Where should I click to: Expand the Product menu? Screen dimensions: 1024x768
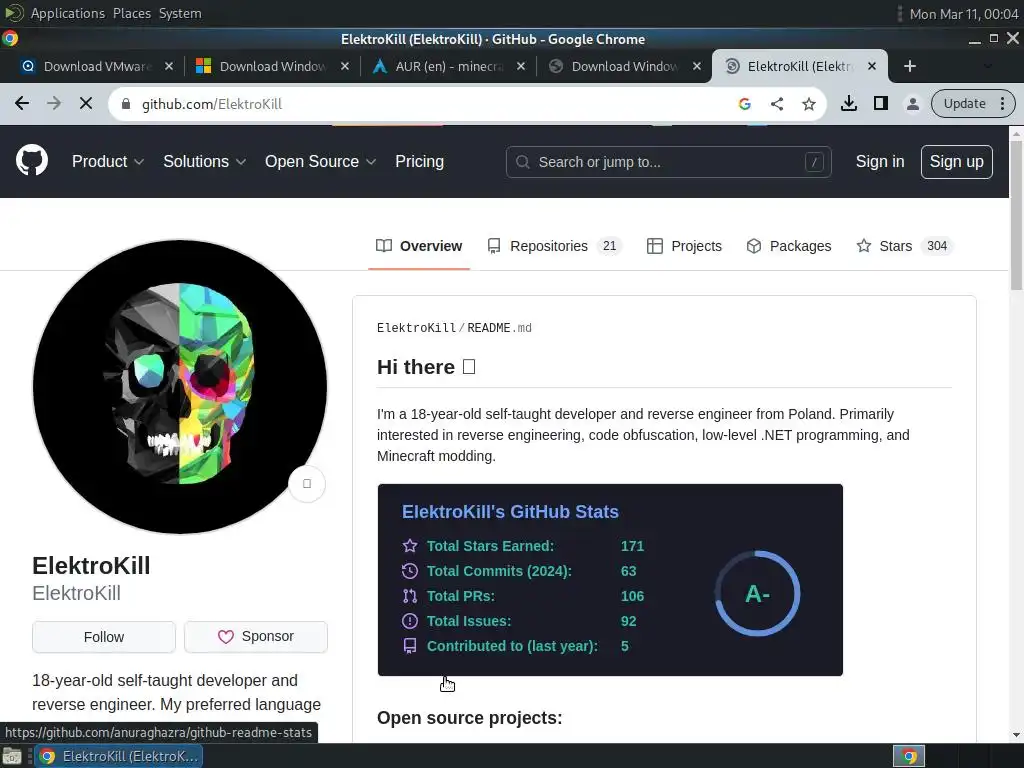point(108,161)
